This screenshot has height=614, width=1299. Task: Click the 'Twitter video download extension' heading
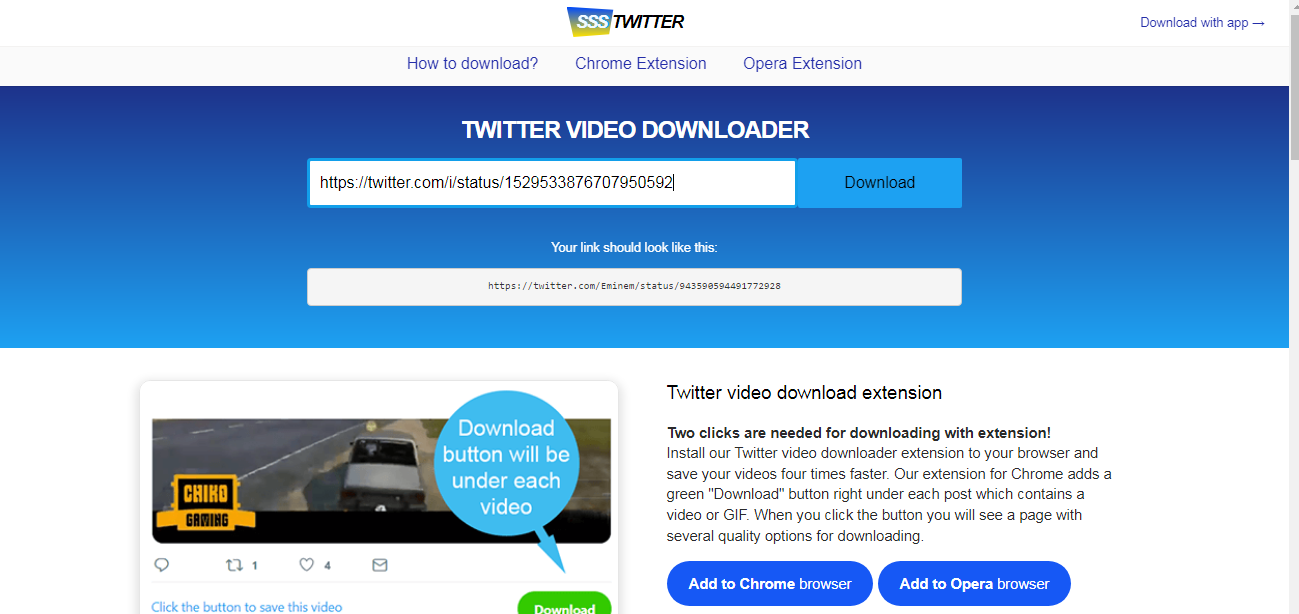coord(804,393)
